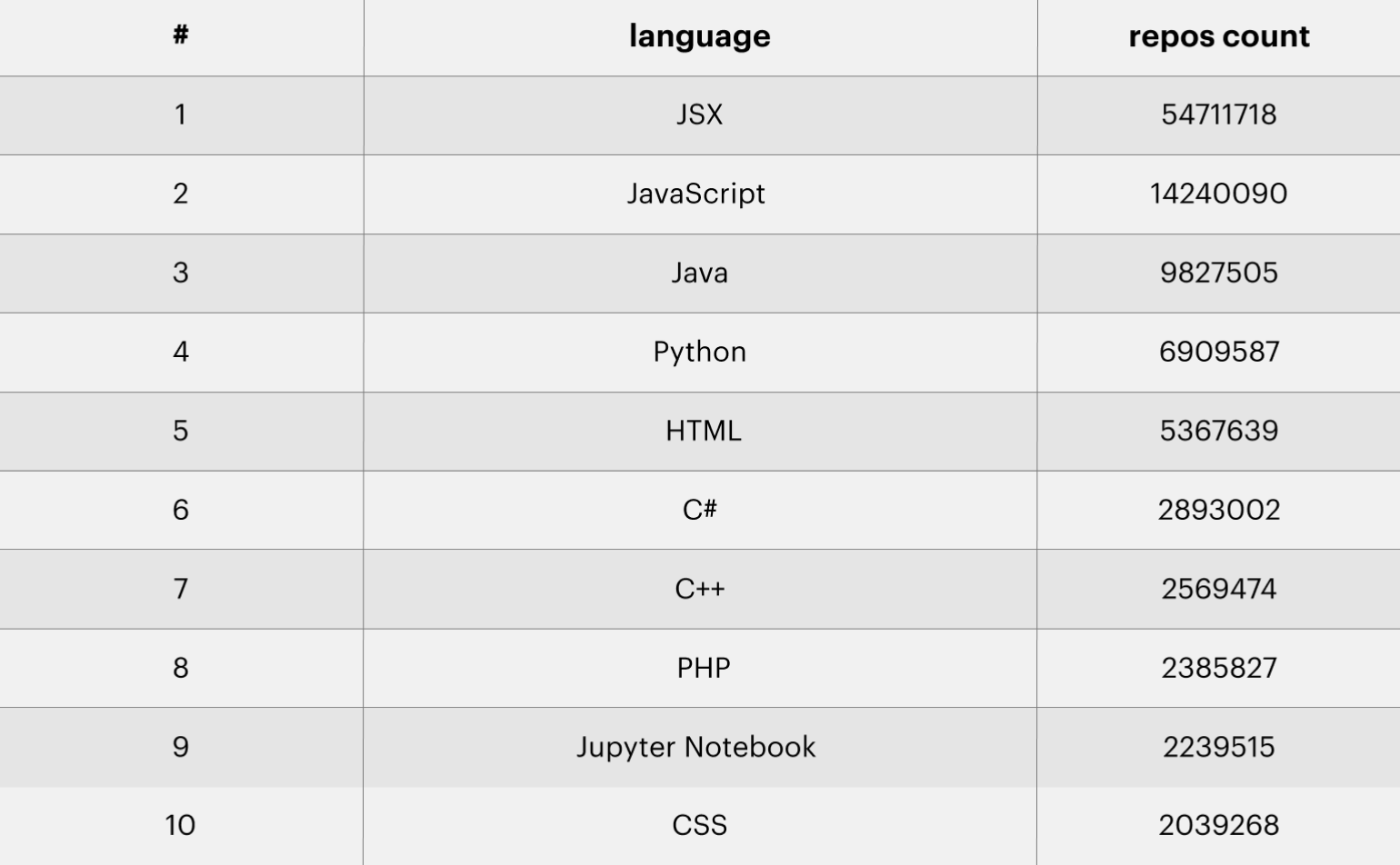This screenshot has width=1400, height=865.
Task: Click rank number 10 cell
Action: 181,825
